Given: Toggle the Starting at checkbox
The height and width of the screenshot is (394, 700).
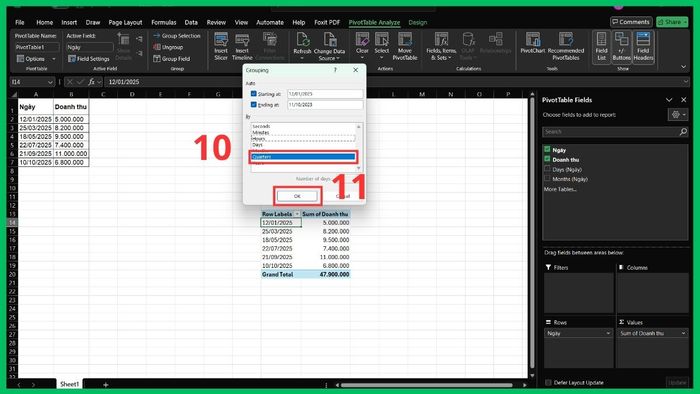Looking at the screenshot, I should click(x=254, y=94).
